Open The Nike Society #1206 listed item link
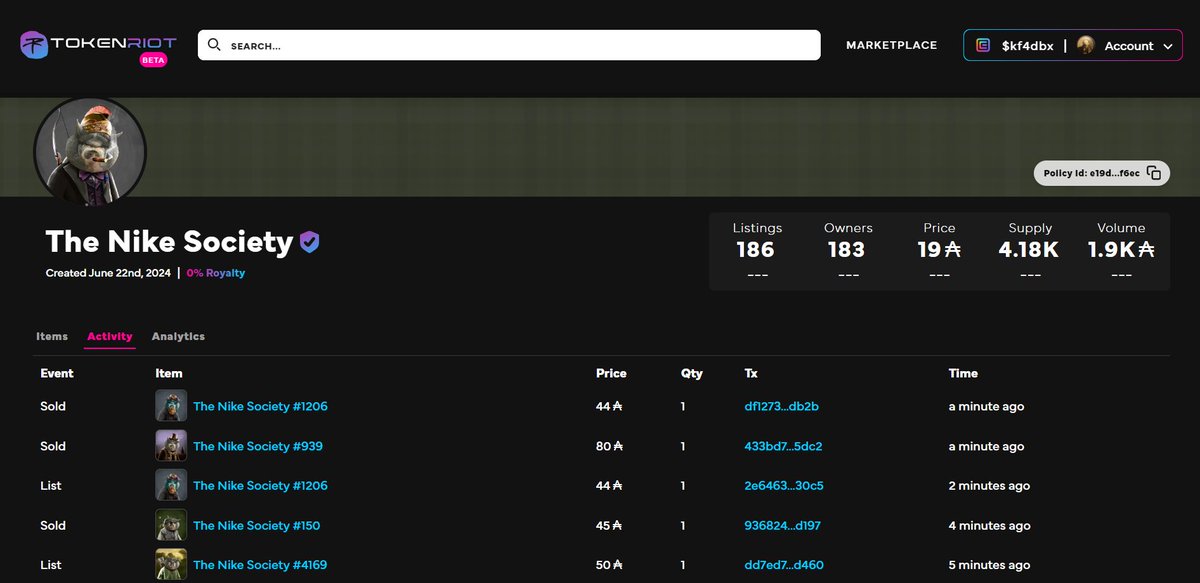Image resolution: width=1200 pixels, height=583 pixels. click(260, 486)
